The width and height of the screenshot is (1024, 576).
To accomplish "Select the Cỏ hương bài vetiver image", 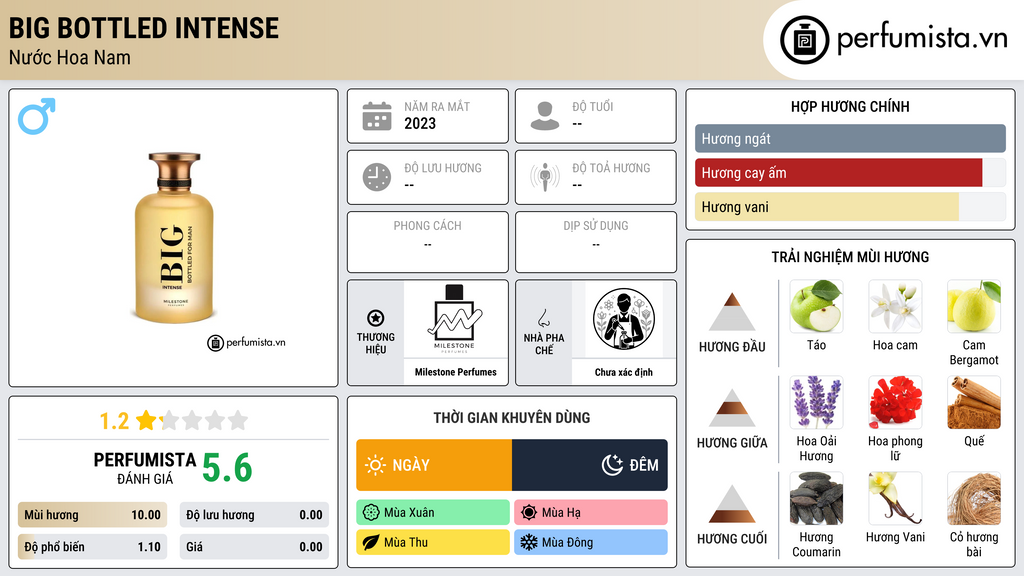I will coord(974,498).
